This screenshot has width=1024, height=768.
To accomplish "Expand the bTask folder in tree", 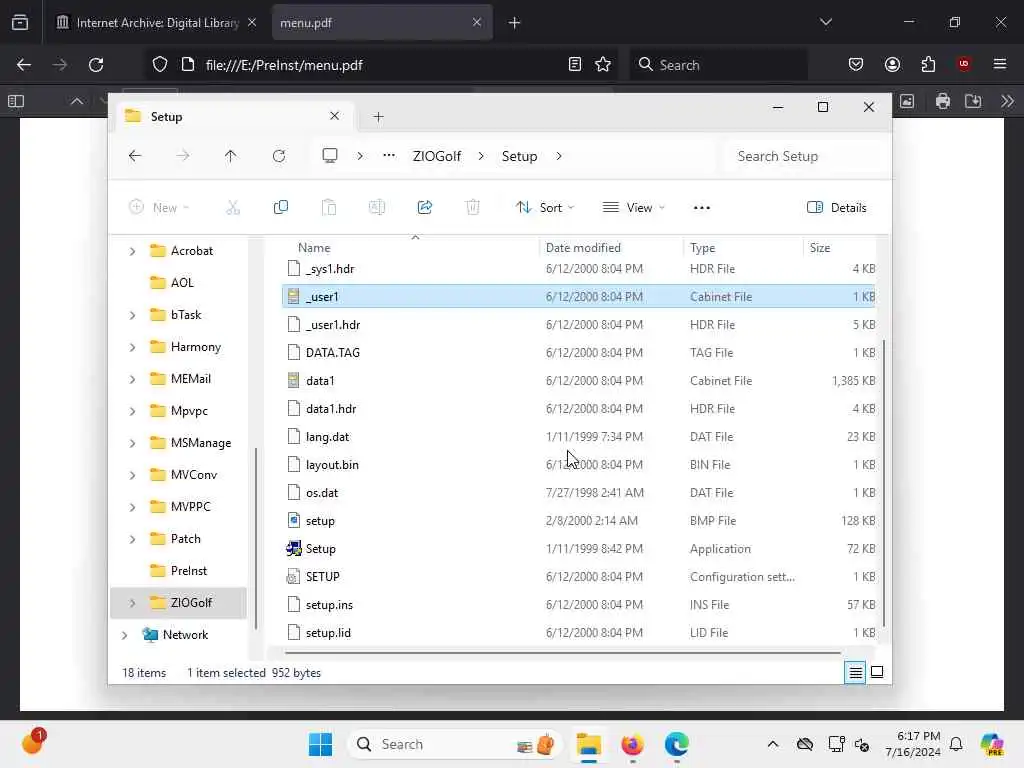I will coord(132,315).
